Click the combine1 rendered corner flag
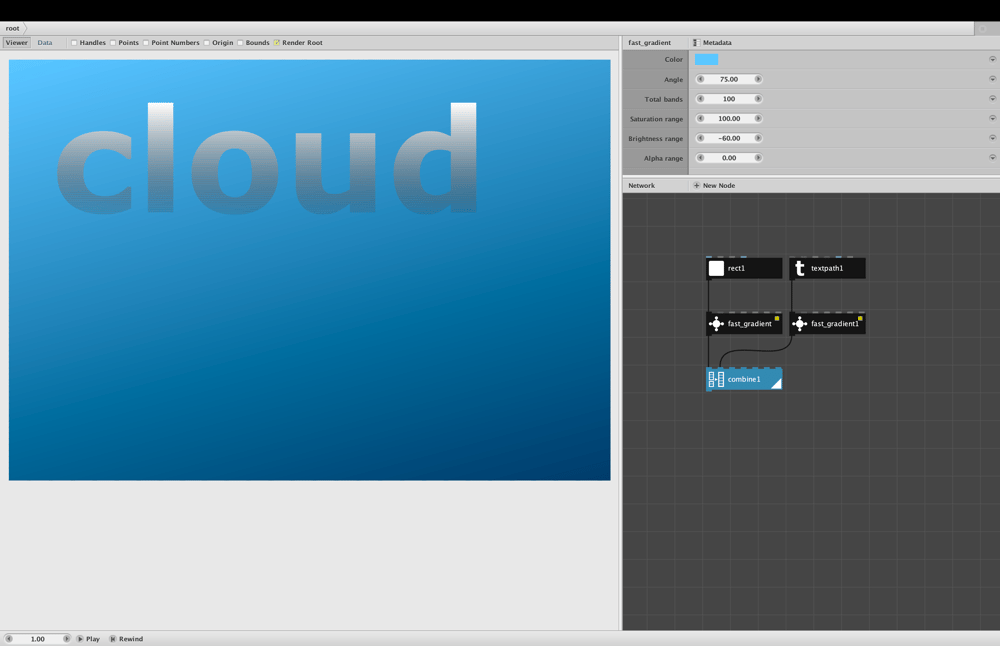The width and height of the screenshot is (1000, 646). tap(777, 384)
